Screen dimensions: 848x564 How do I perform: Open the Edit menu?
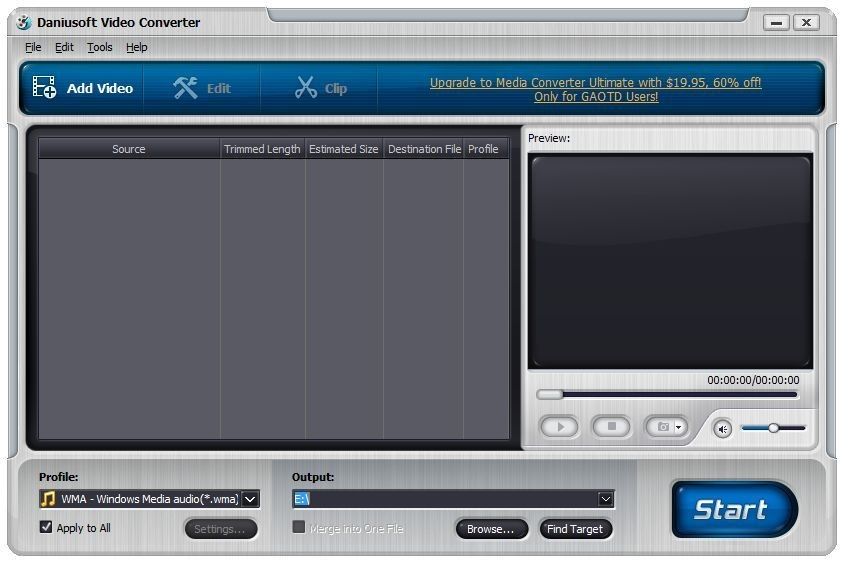(64, 48)
